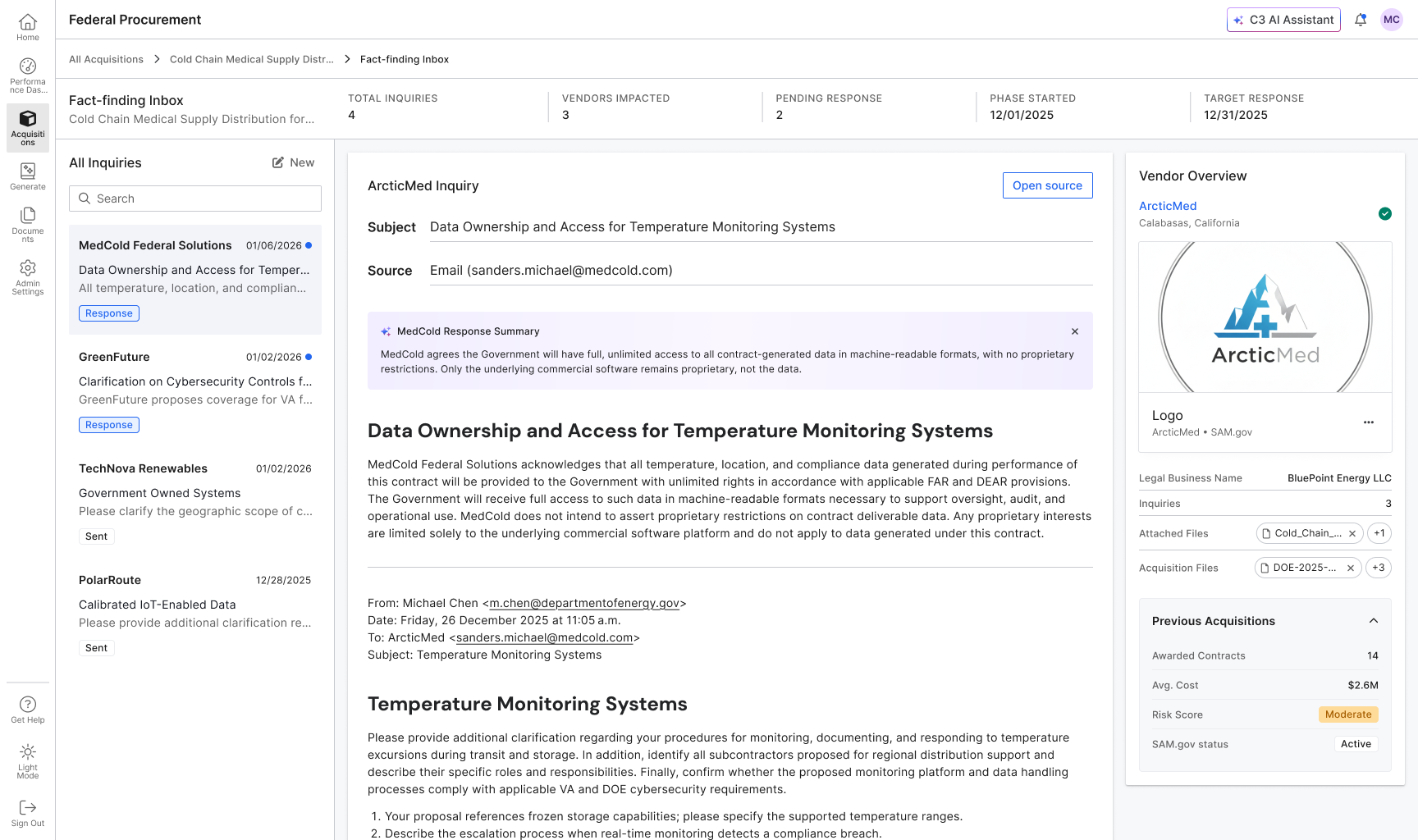Click Sent tag under TechNova Renewables
The height and width of the screenshot is (840, 1418).
(97, 536)
